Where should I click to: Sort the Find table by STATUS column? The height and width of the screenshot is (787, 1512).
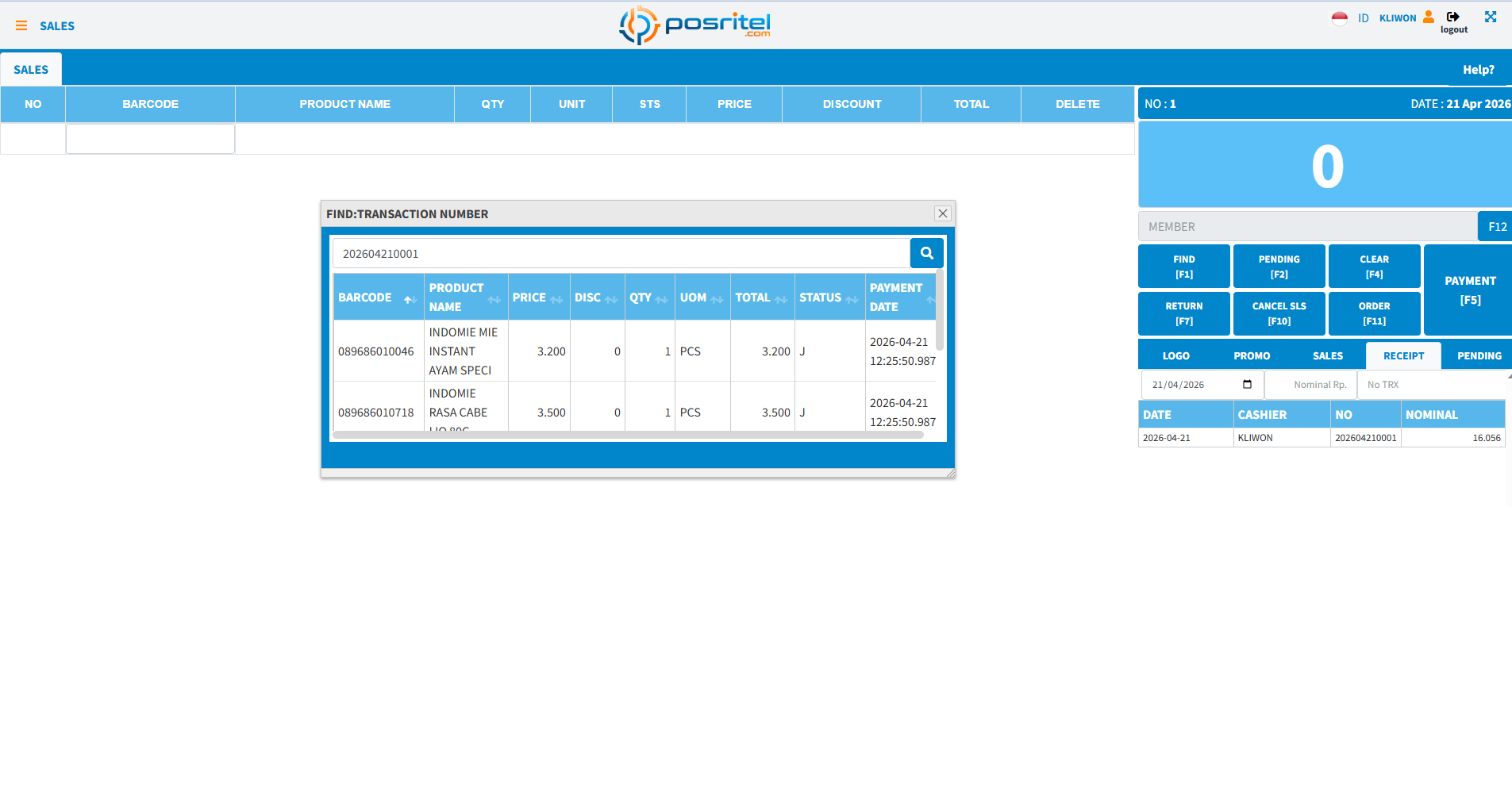click(829, 298)
